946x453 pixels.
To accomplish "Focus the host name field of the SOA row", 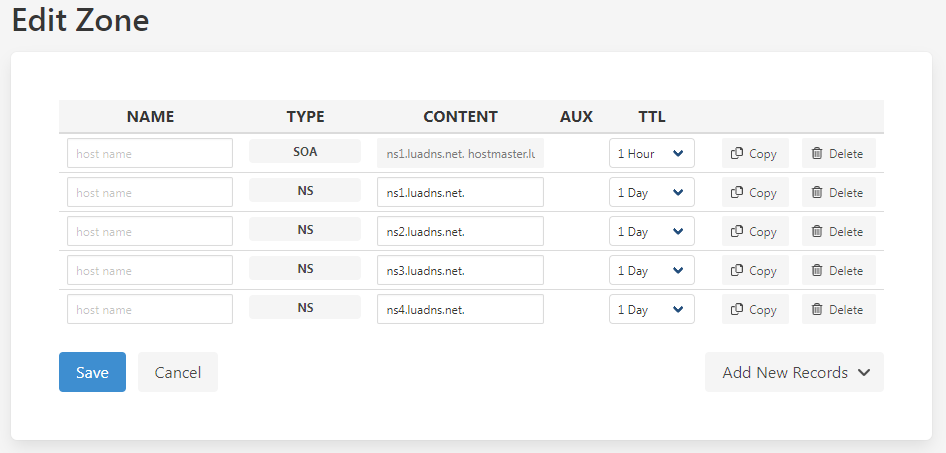I will tap(150, 153).
